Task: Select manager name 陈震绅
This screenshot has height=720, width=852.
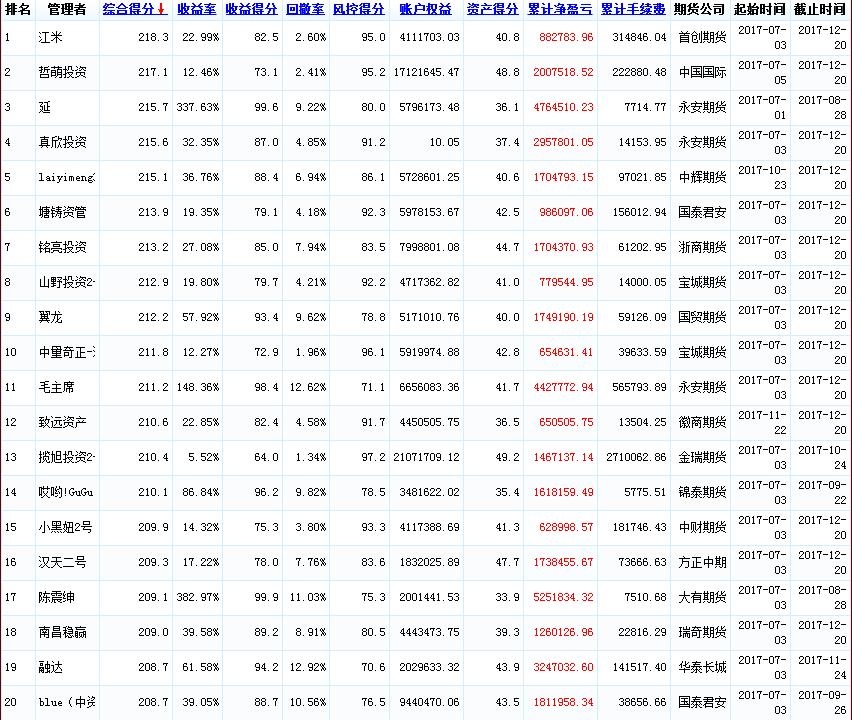Action: click(56, 597)
